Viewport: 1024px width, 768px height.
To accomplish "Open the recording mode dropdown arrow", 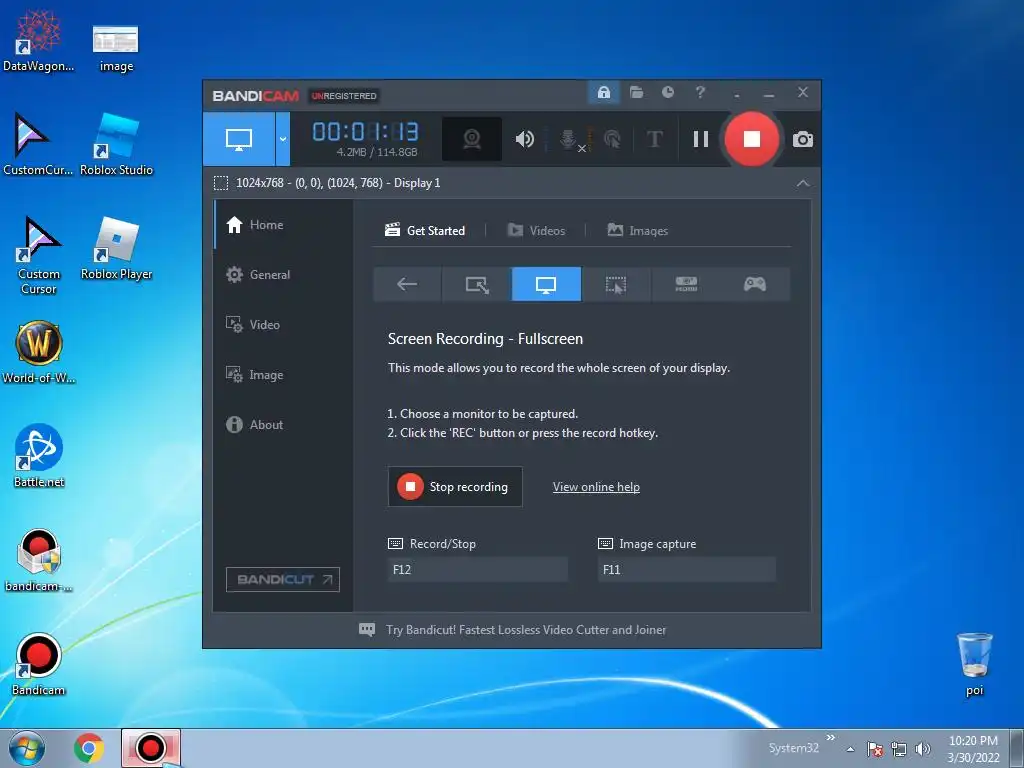I will click(283, 139).
